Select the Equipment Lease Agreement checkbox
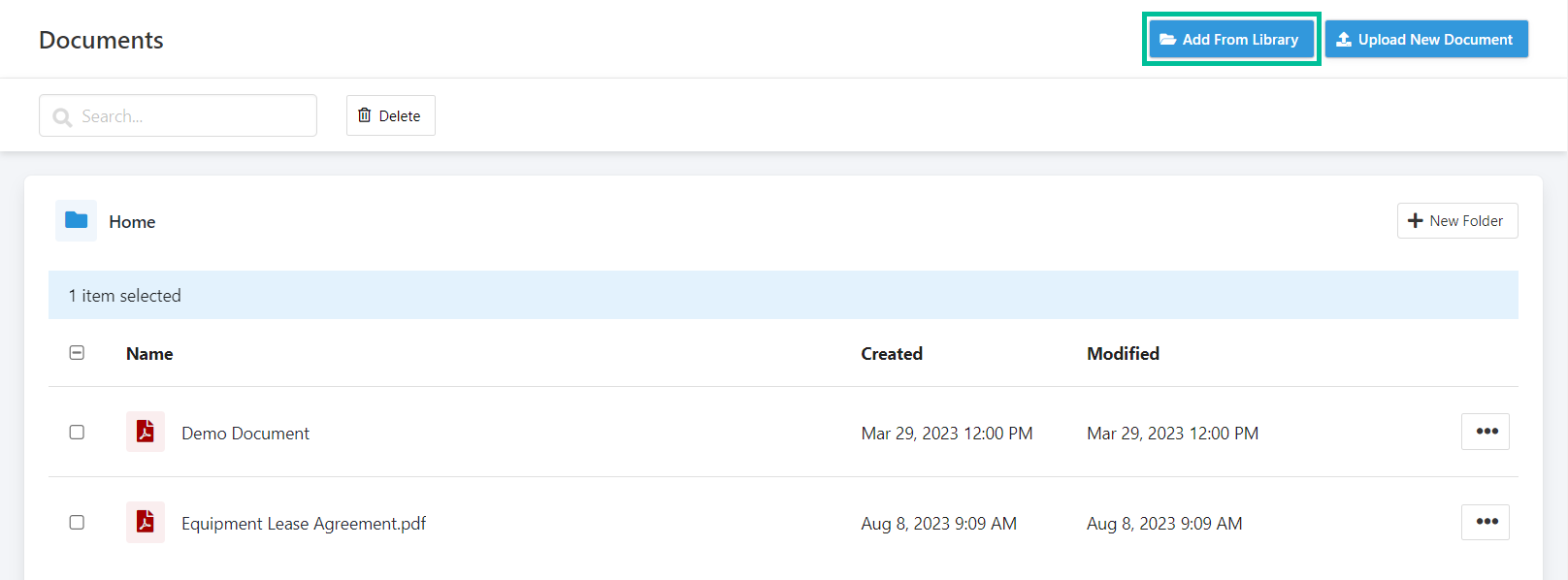The width and height of the screenshot is (1568, 580). coord(77,522)
